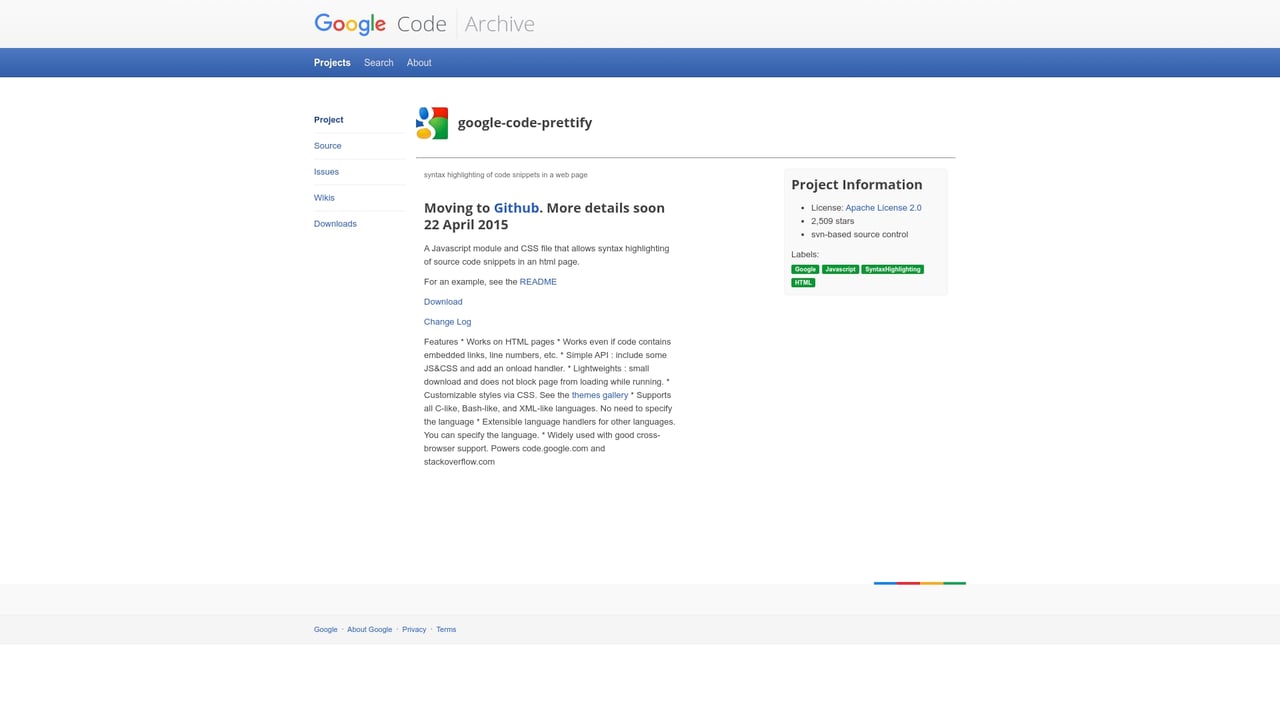Screen dimensions: 1280x720
Task: Open the Search navigation item
Action: click(378, 62)
